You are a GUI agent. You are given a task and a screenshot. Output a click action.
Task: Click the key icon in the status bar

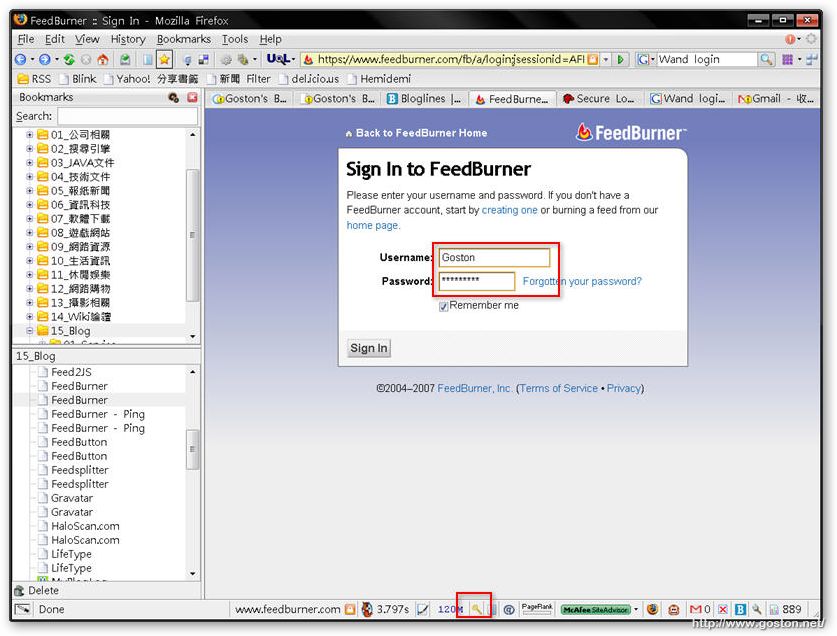point(476,609)
